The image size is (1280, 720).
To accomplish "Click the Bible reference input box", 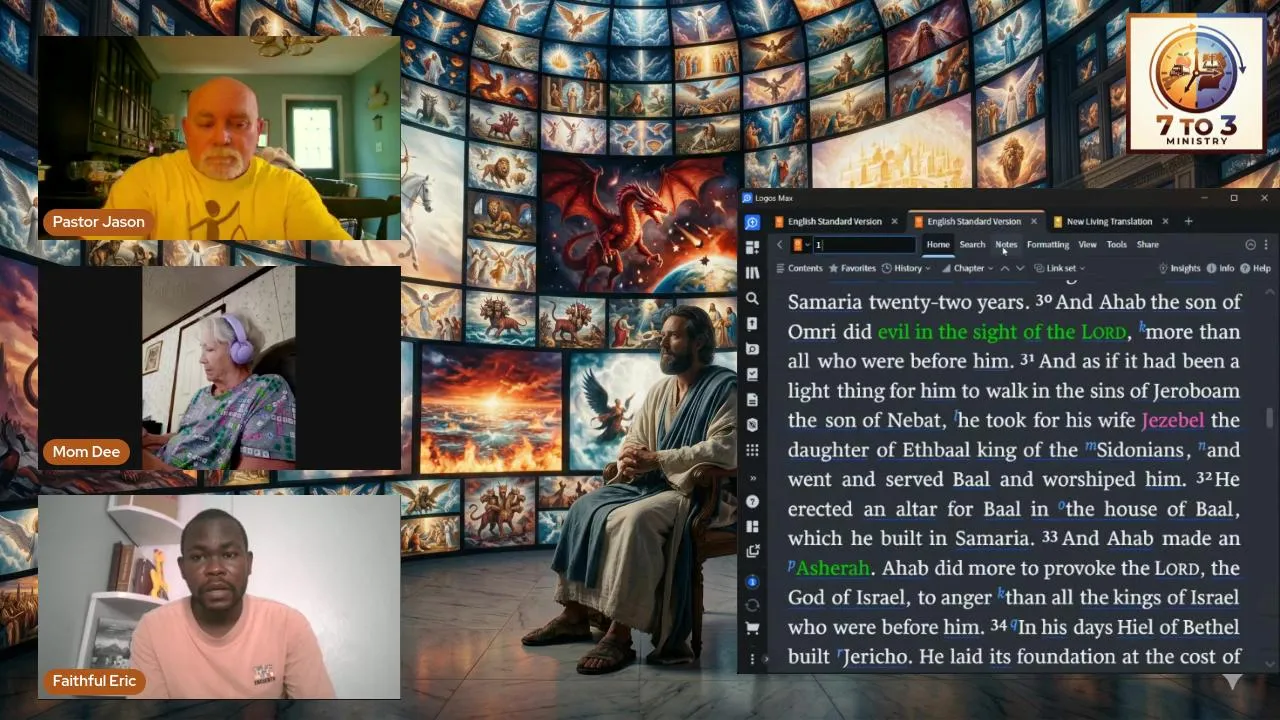I will [864, 245].
